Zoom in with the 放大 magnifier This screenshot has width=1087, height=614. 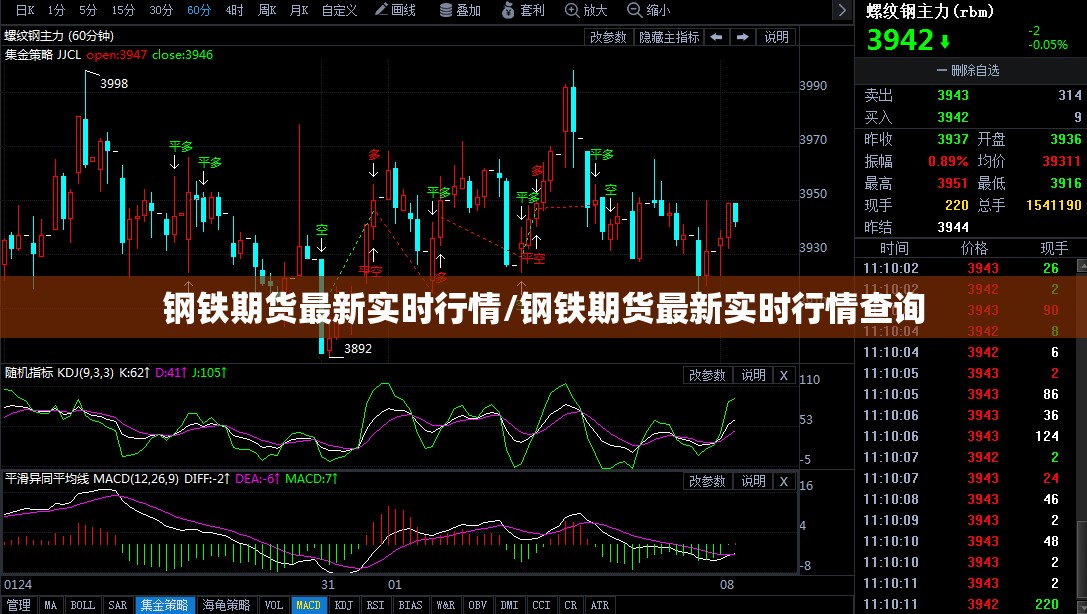(x=586, y=10)
